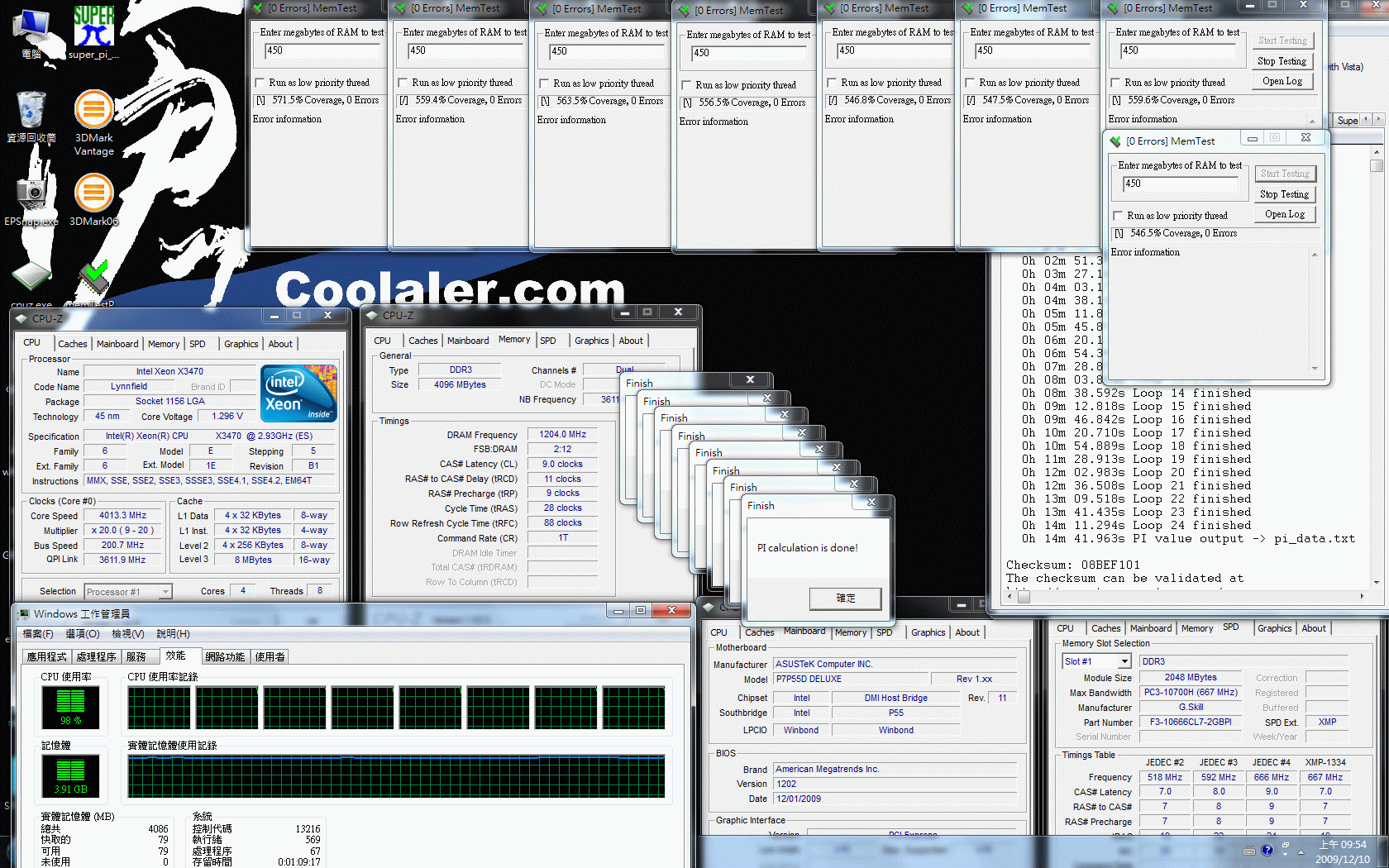This screenshot has width=1389, height=868.
Task: Click the Intel Xeon inside logo
Action: click(x=298, y=393)
